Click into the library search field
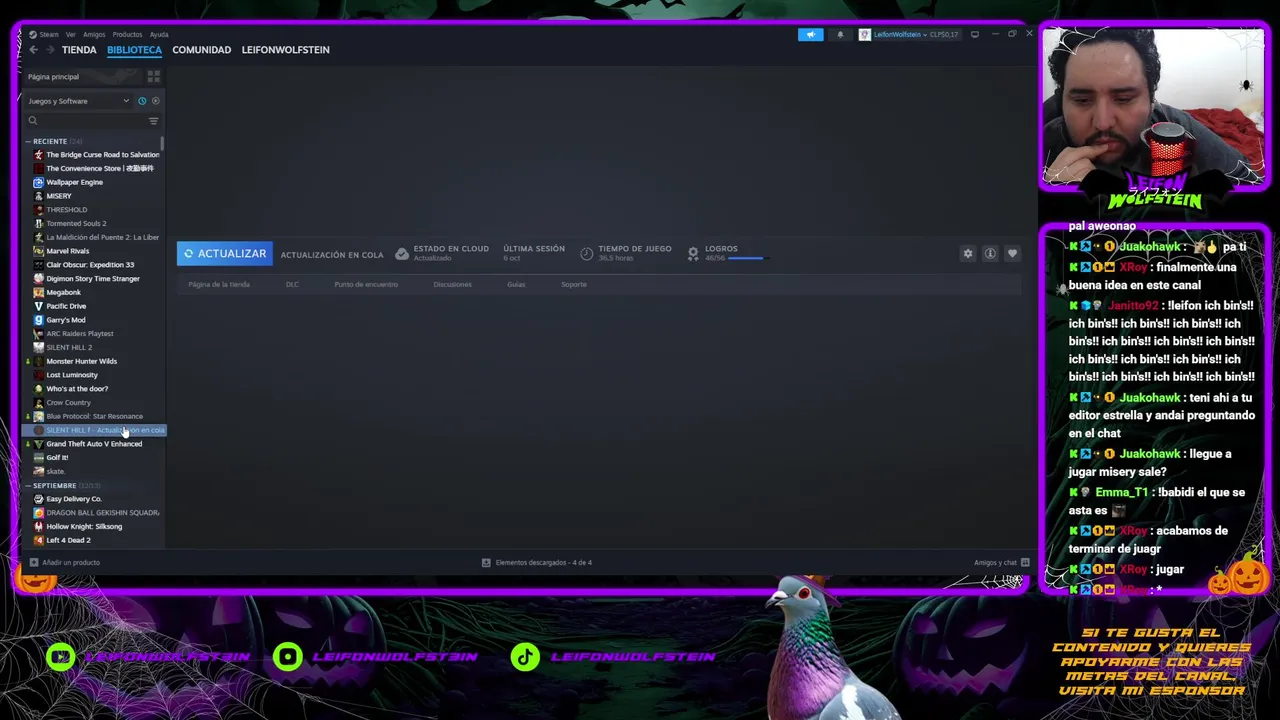 [92, 121]
